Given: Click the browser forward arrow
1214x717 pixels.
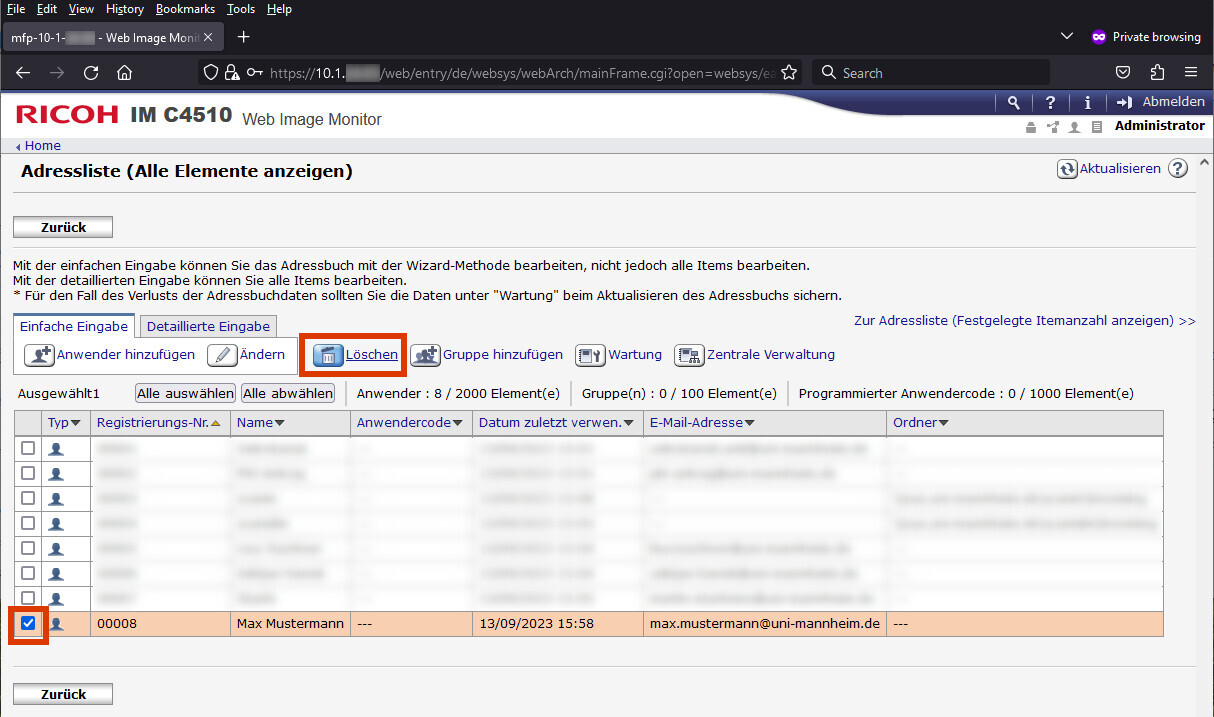Looking at the screenshot, I should click(x=57, y=73).
